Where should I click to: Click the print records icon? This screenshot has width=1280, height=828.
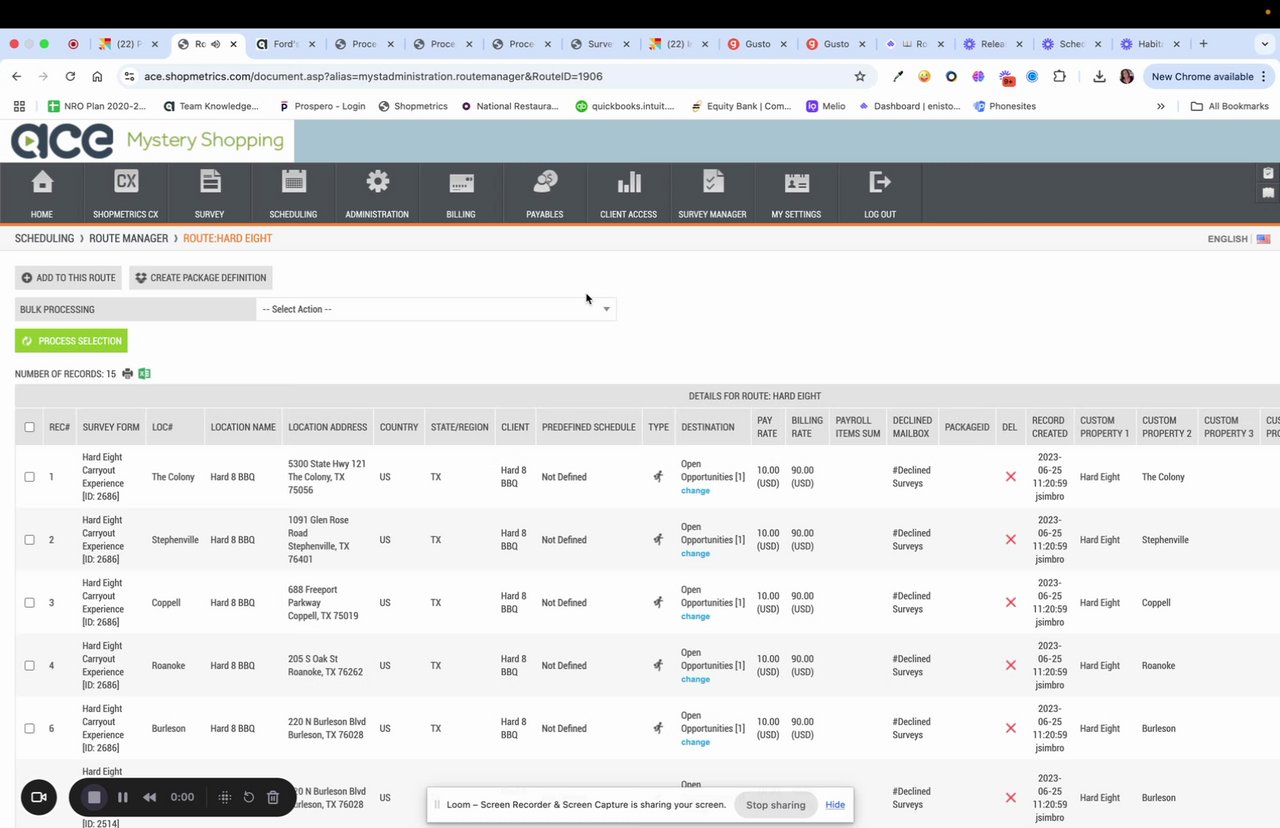[x=127, y=374]
